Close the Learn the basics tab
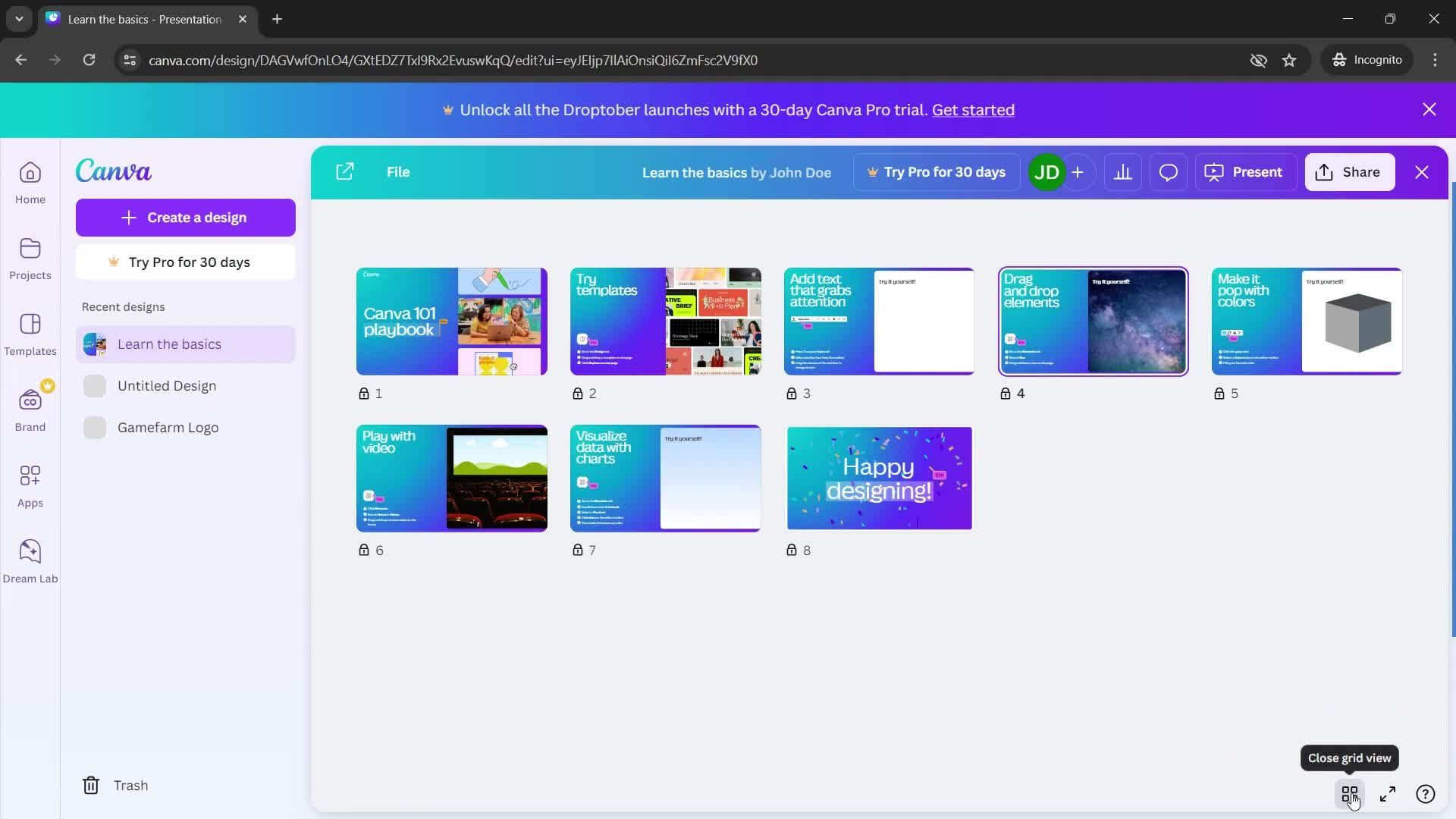 coord(243,19)
